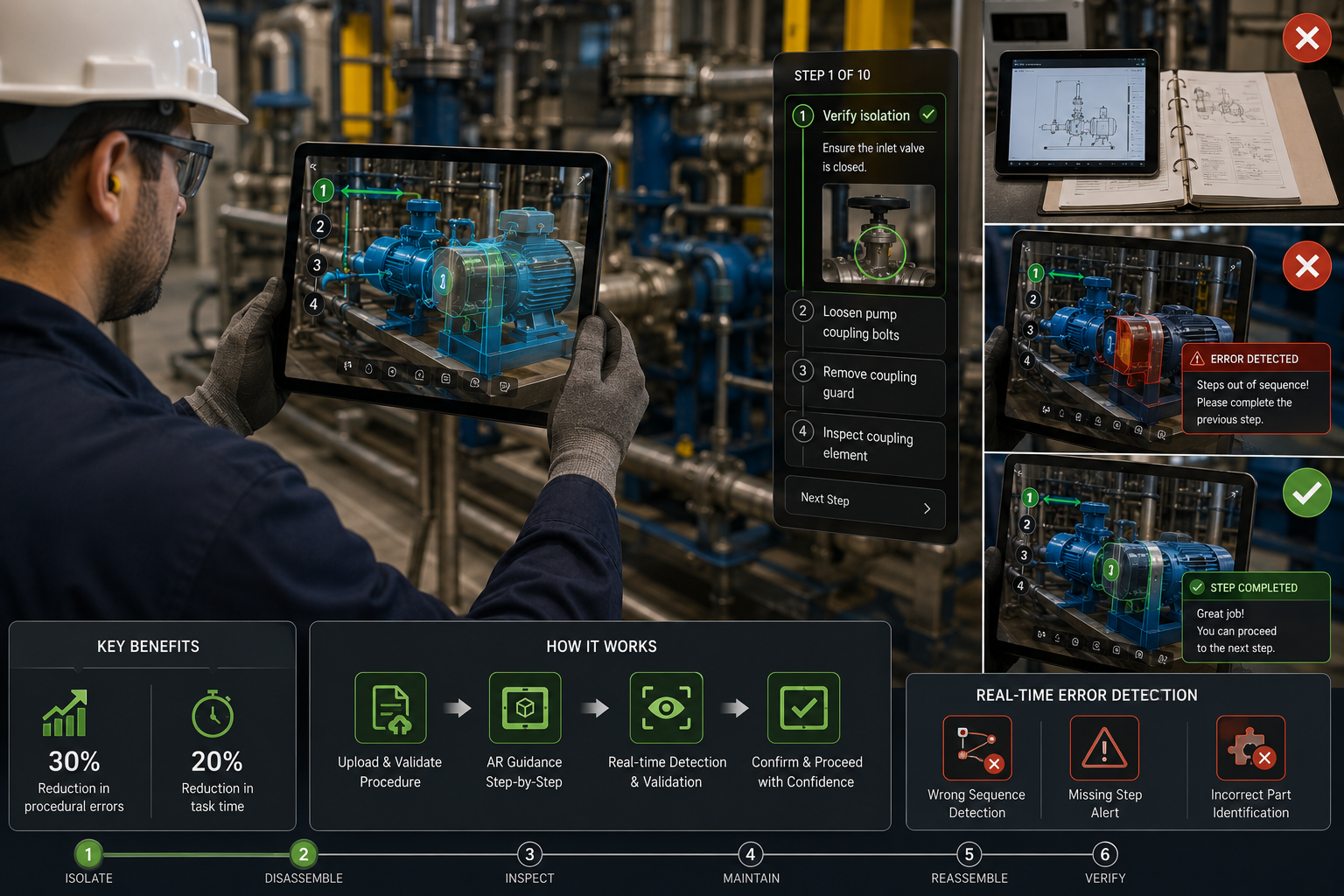Select step 3 circle beside Remove coupling guard

pos(802,370)
